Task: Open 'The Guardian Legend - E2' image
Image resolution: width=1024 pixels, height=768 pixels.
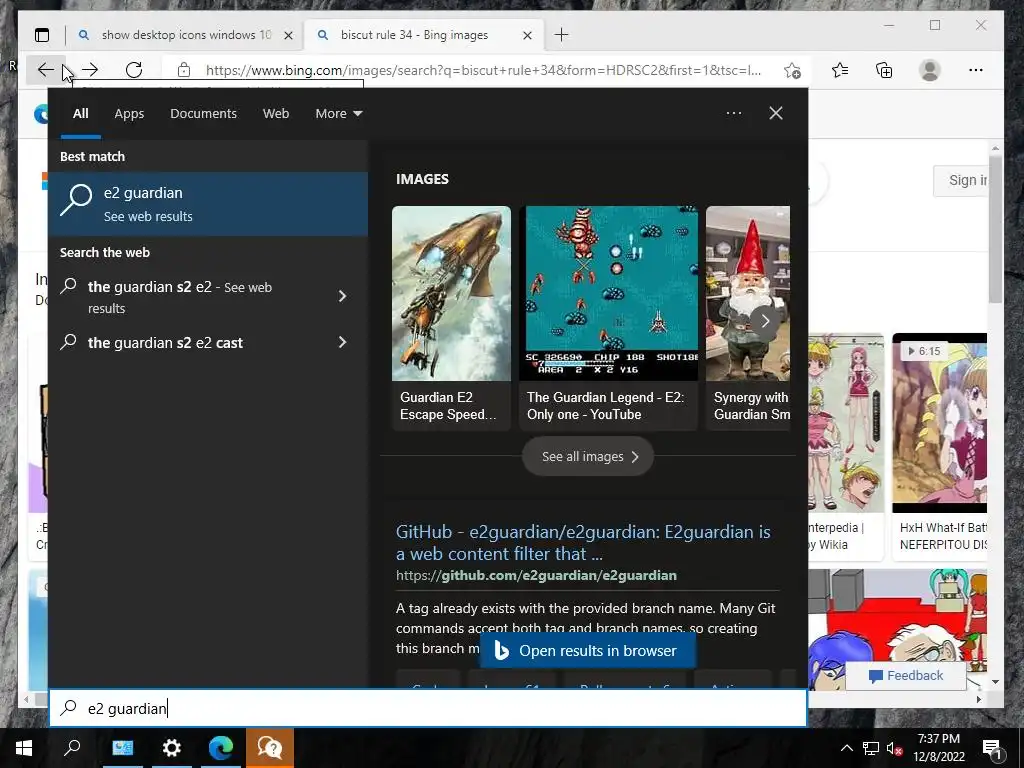Action: click(609, 318)
